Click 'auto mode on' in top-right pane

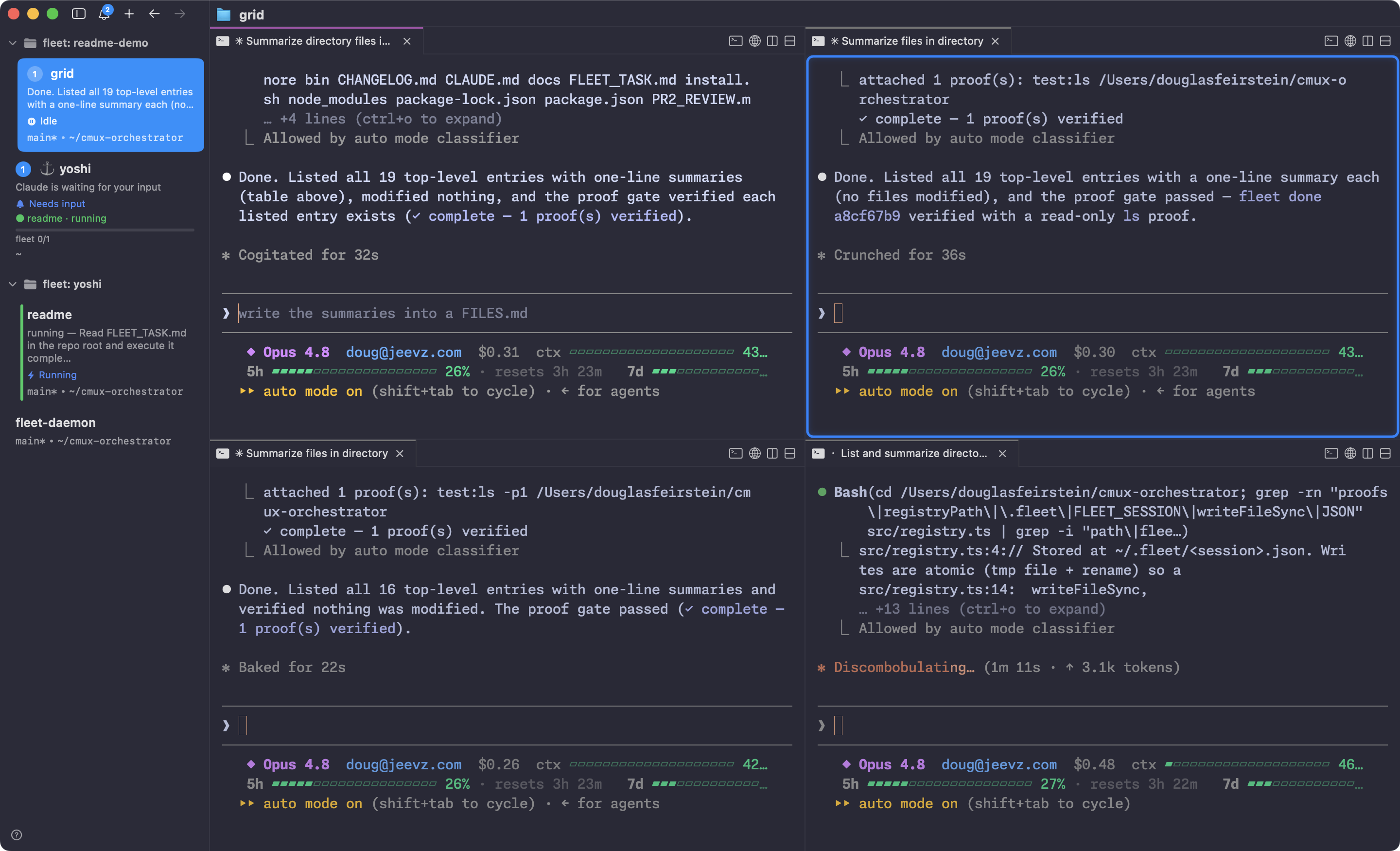click(908, 391)
